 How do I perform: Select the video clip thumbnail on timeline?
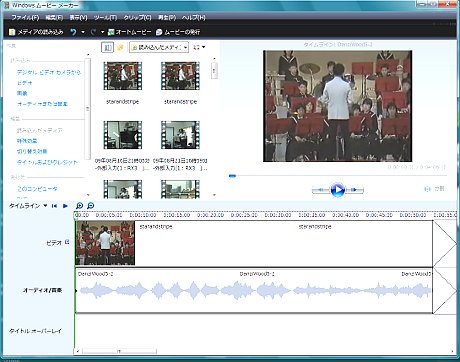coord(105,243)
